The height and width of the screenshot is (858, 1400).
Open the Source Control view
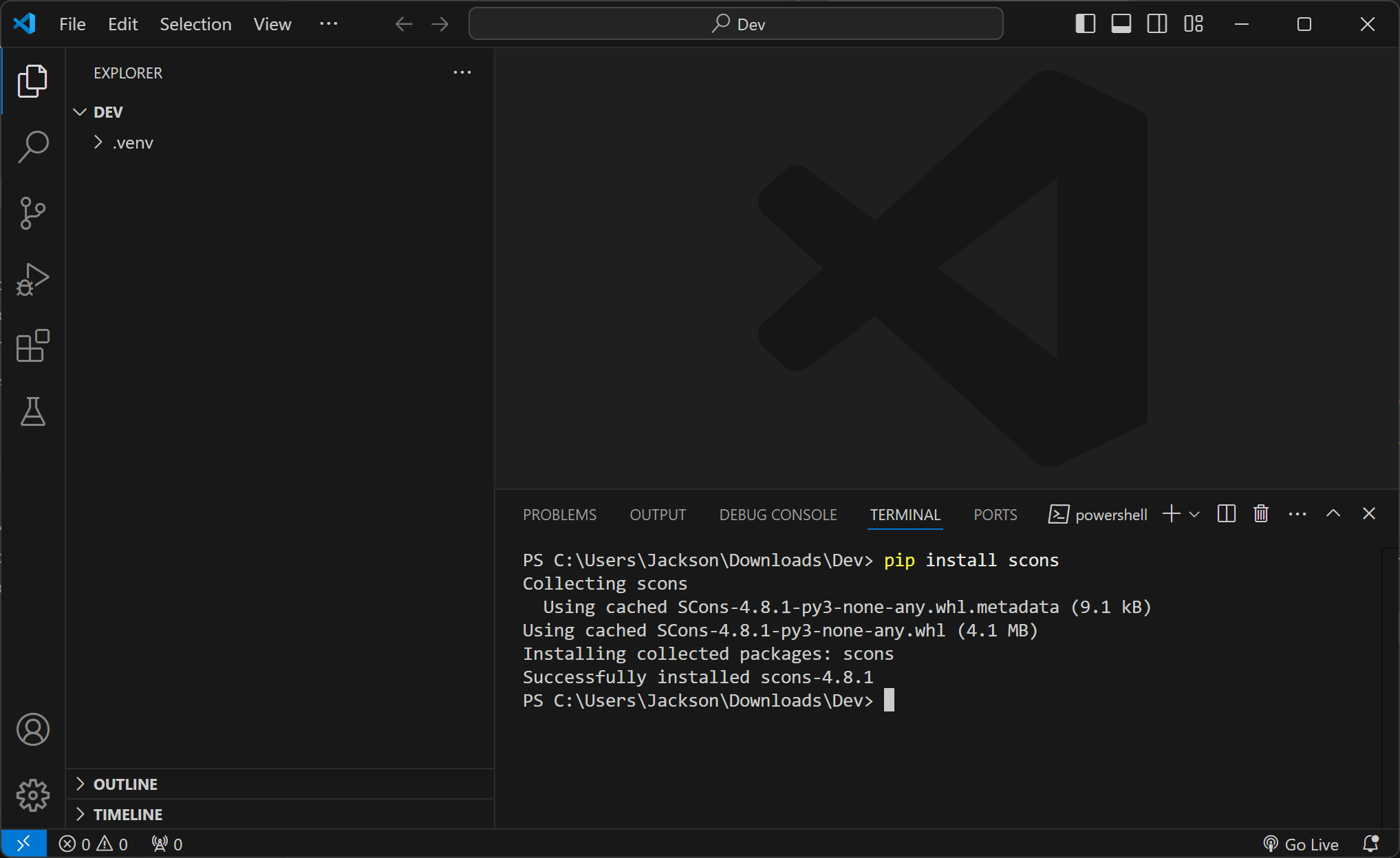pyautogui.click(x=32, y=213)
